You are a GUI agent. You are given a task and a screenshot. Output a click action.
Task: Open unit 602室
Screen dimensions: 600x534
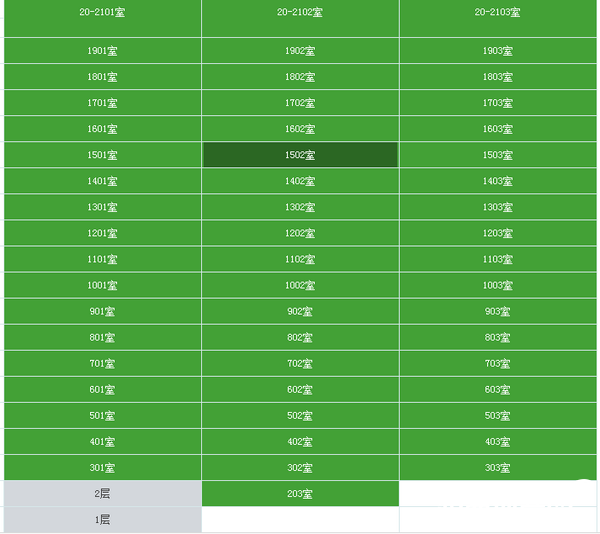pyautogui.click(x=300, y=389)
